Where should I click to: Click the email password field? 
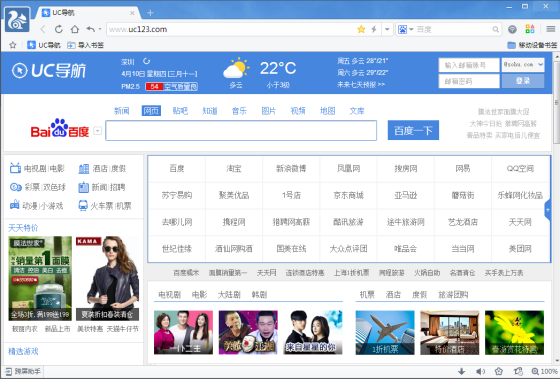click(469, 81)
